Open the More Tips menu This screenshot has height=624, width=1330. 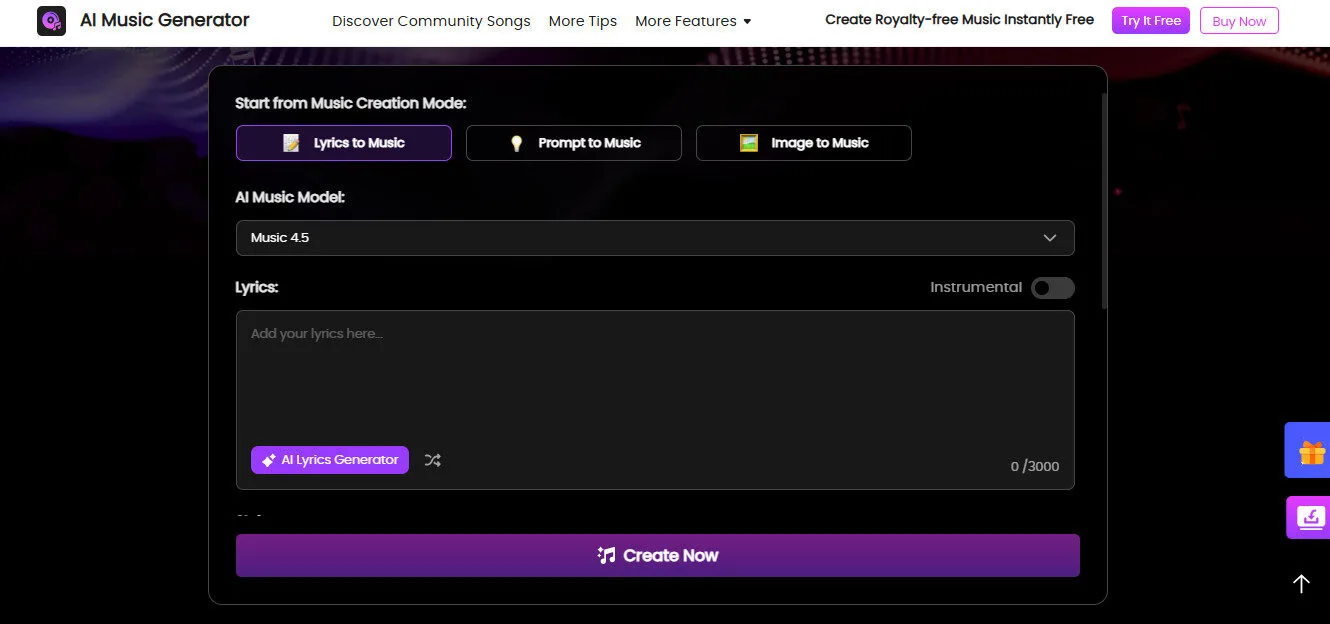pos(583,20)
